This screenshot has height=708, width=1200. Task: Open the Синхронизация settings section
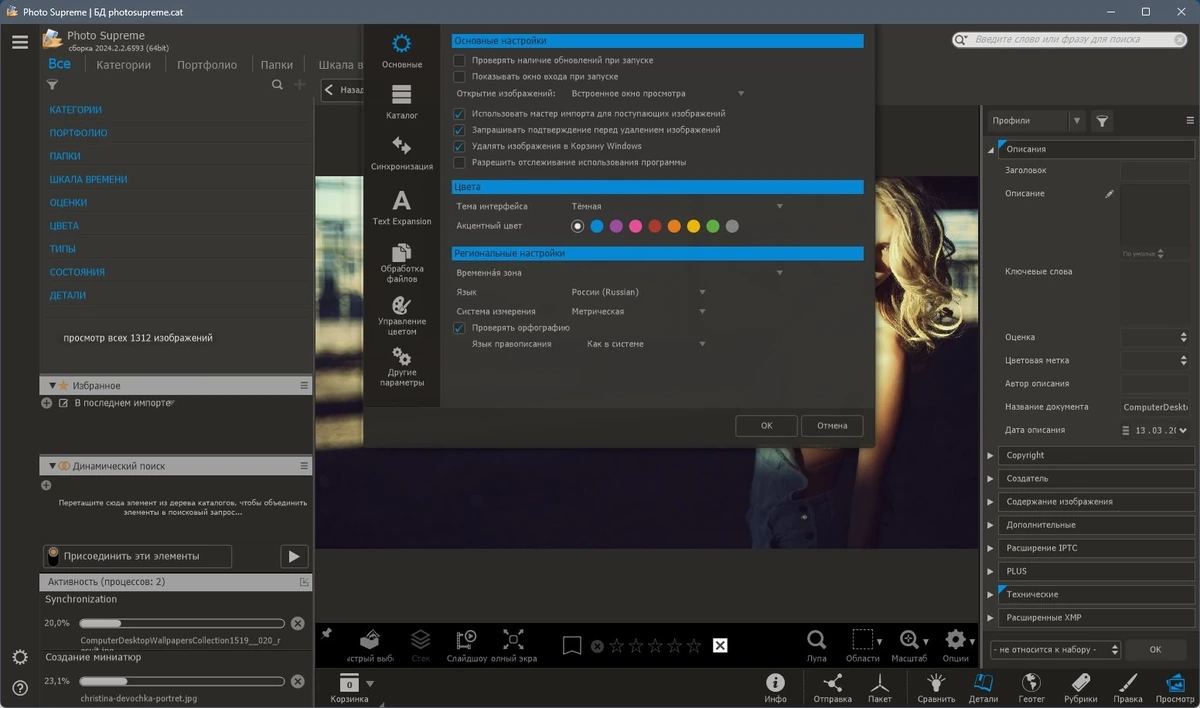tap(402, 154)
